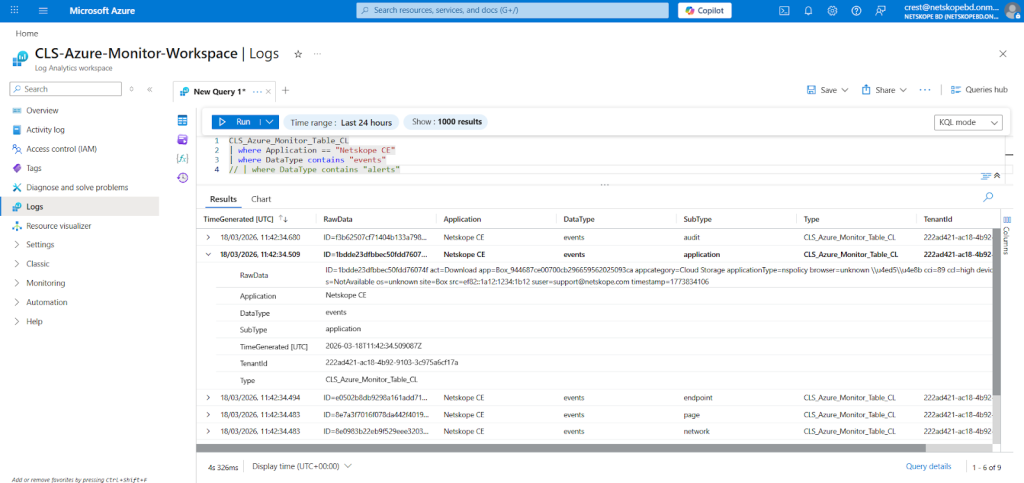
Task: Select Logs in left menu
Action: coord(79,206)
